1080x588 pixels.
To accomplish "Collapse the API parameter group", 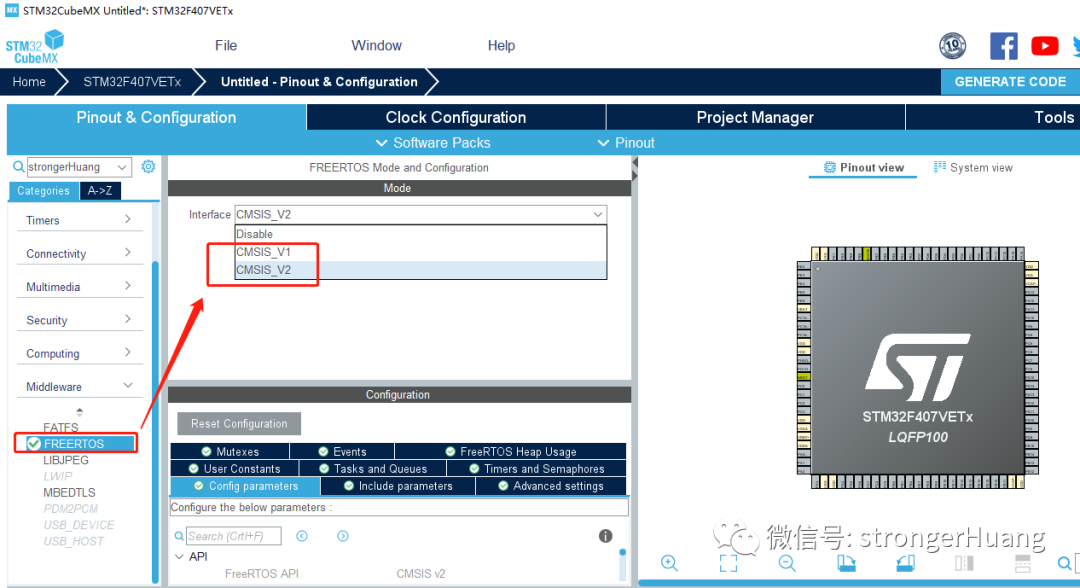I will [180, 556].
